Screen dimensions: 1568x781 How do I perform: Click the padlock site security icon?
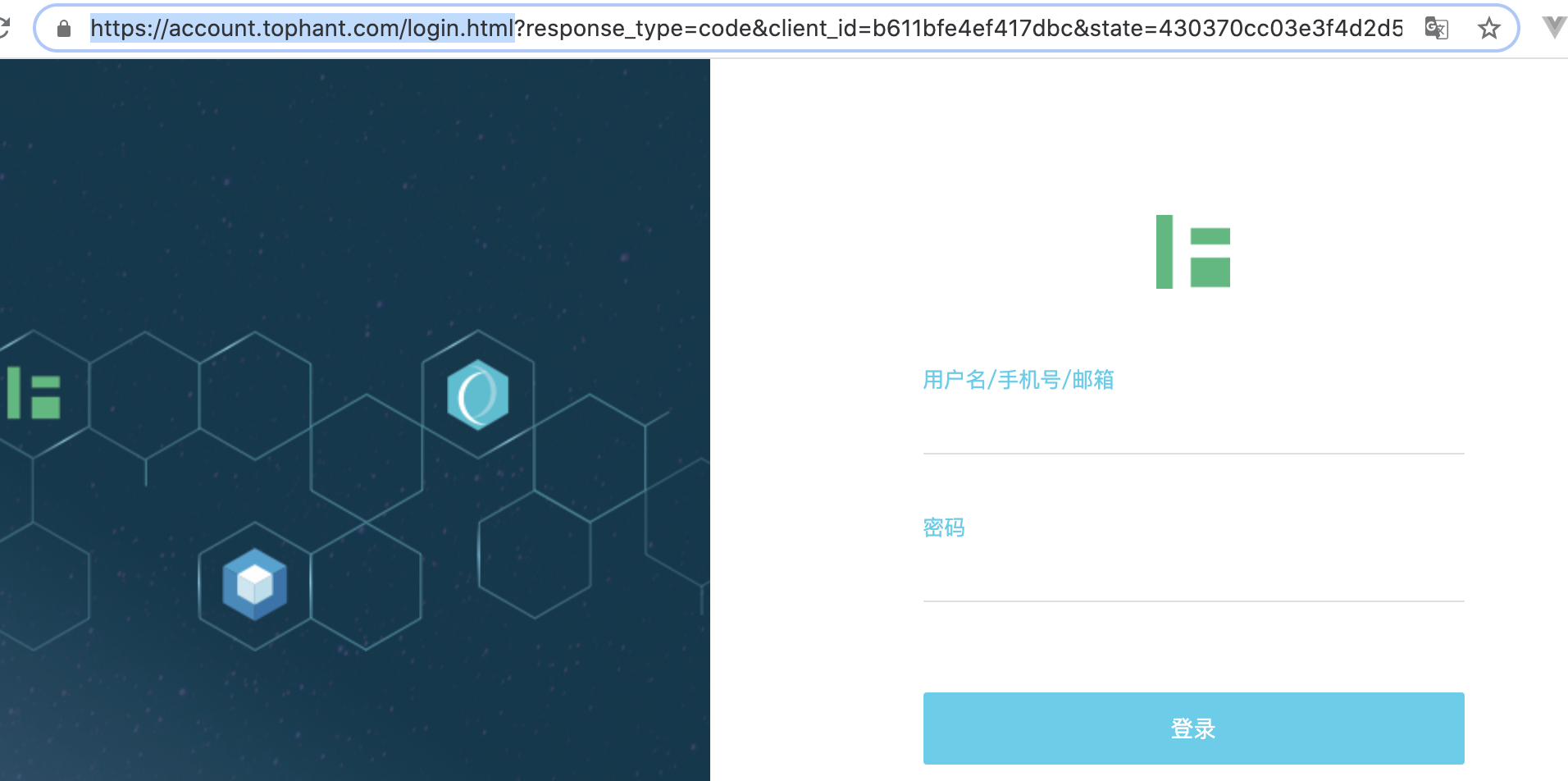pos(64,29)
